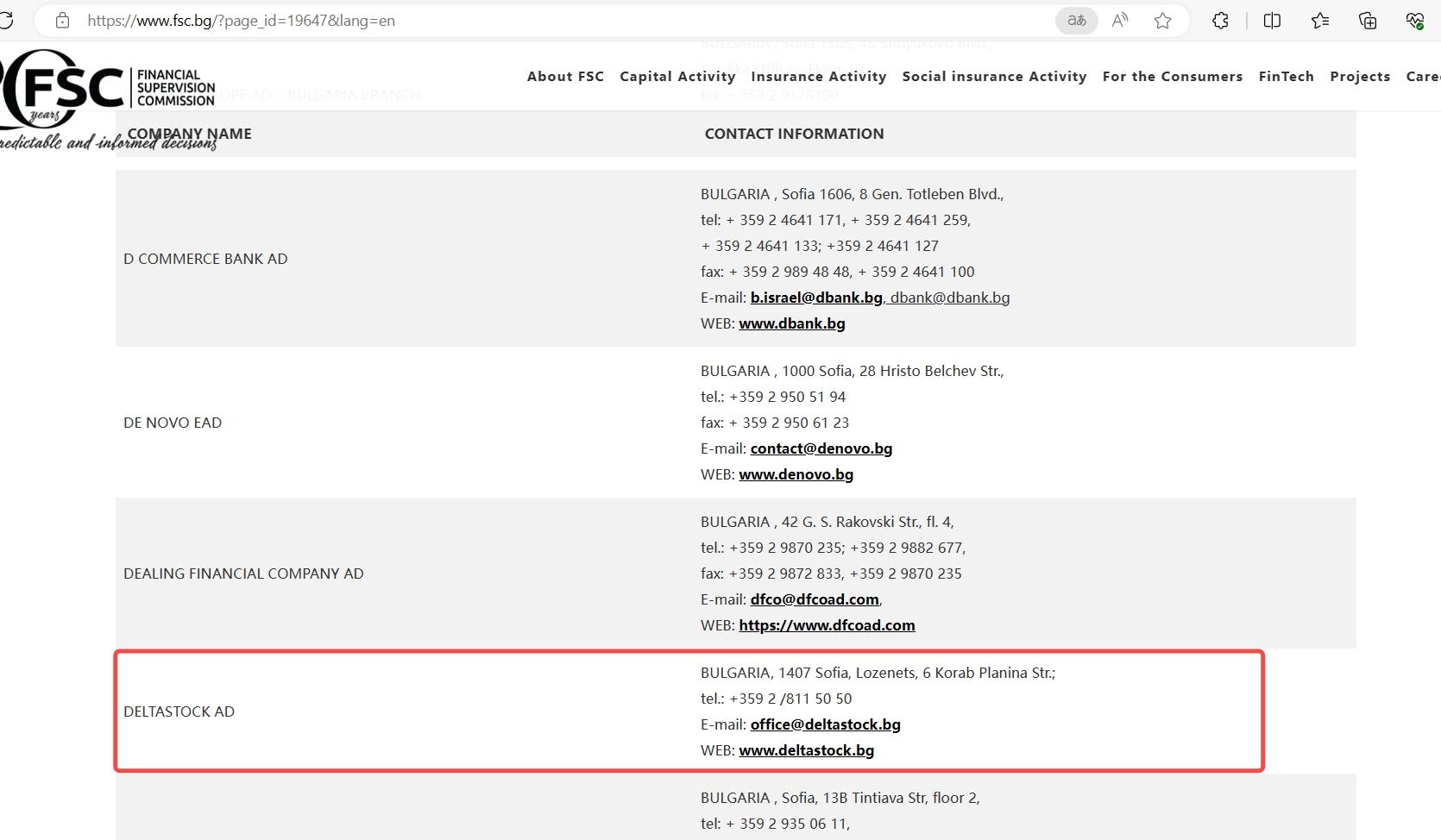Select DEALING FINANCIAL COMPANY AD name
Viewport: 1441px width, 840px height.
(243, 574)
